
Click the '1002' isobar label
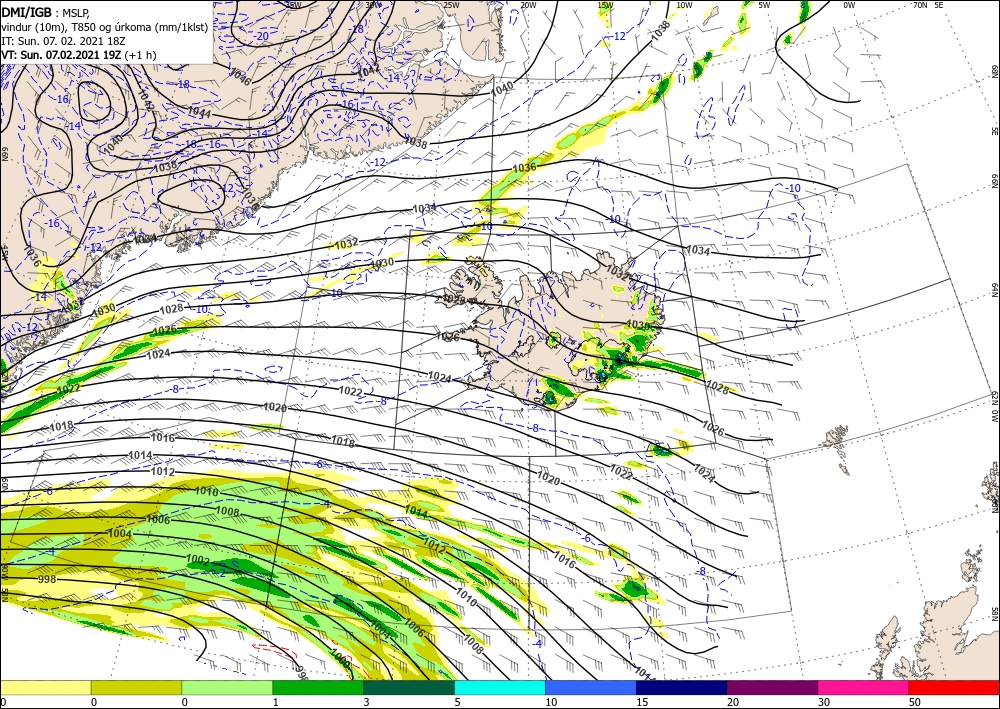tap(198, 560)
